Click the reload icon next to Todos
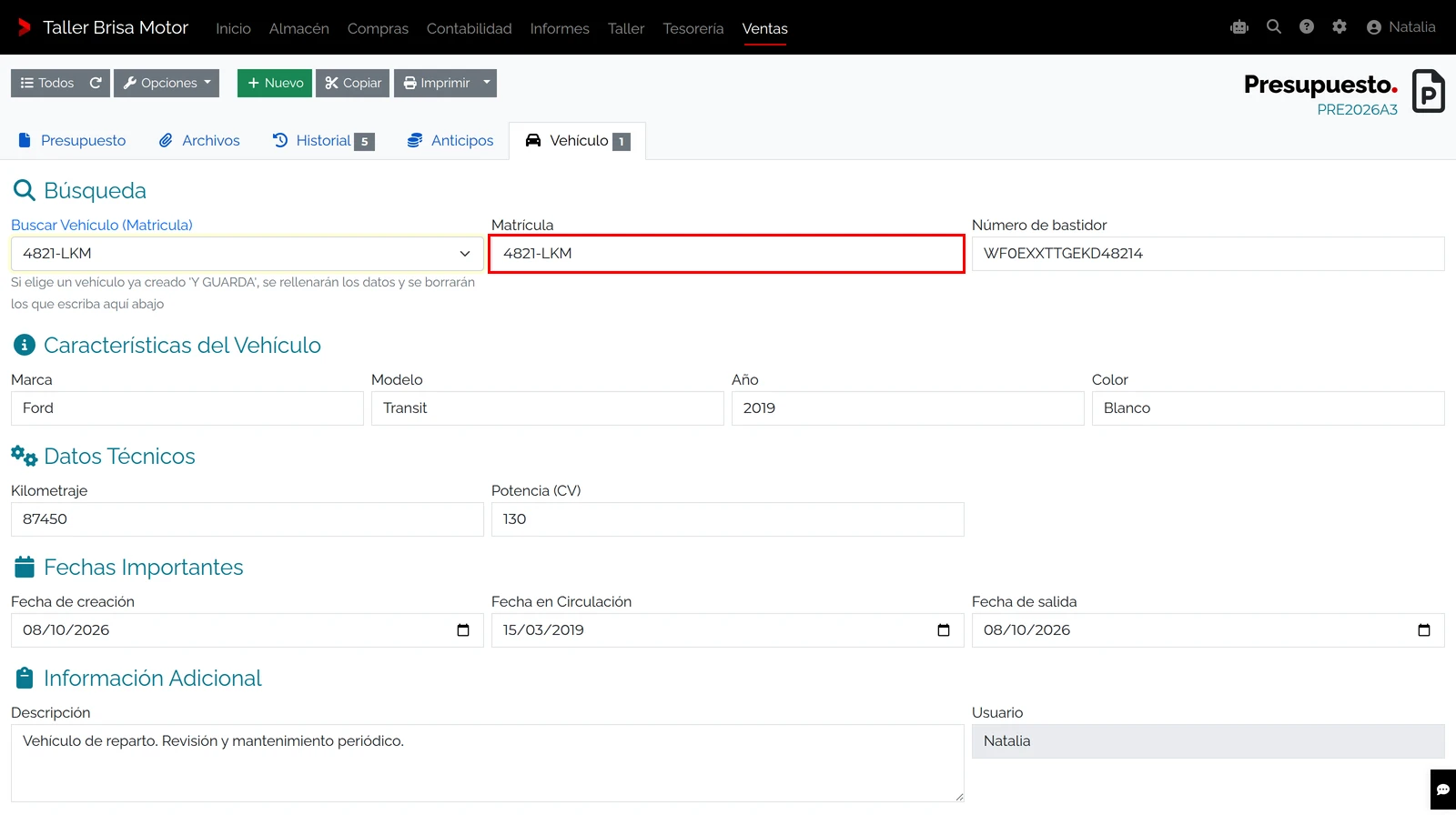1456x815 pixels. point(96,83)
